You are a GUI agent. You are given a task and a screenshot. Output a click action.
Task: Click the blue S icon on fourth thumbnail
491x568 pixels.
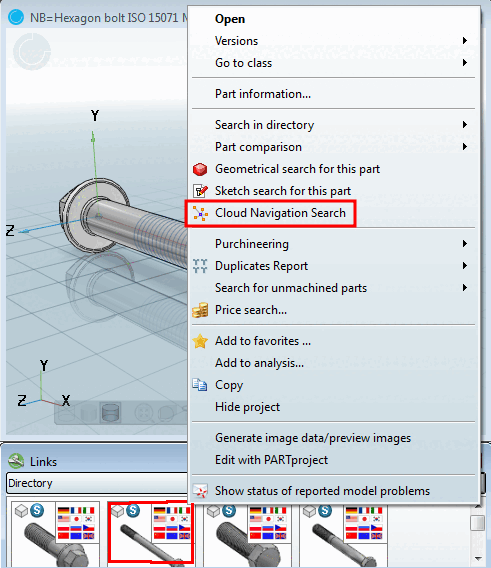tap(325, 510)
